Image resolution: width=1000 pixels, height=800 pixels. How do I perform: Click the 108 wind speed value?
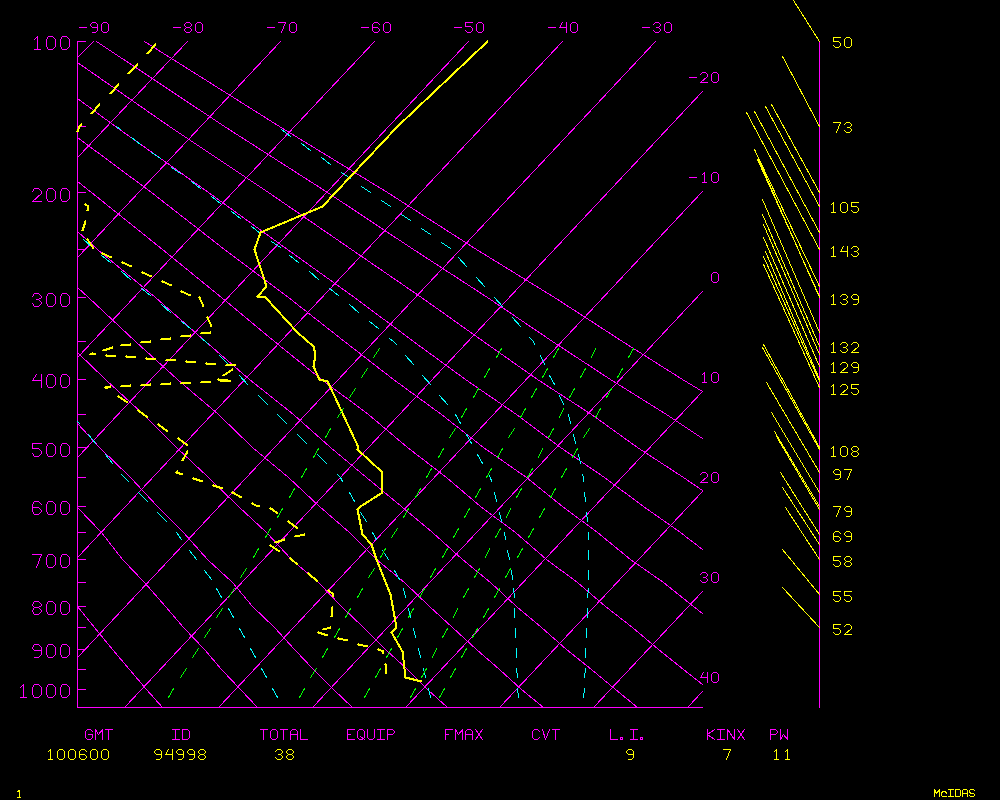coord(844,452)
